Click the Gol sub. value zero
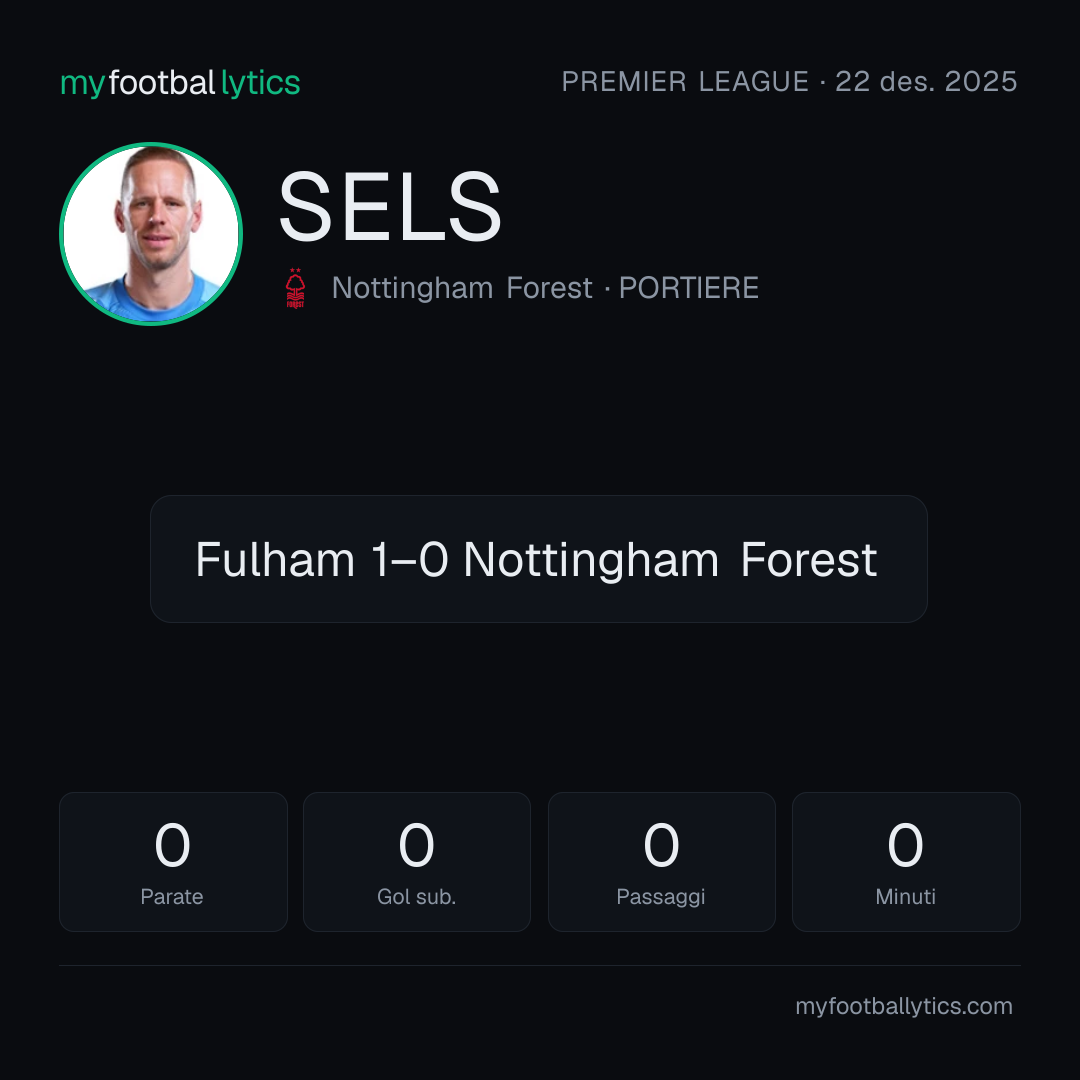Viewport: 1080px width, 1080px height. click(417, 844)
